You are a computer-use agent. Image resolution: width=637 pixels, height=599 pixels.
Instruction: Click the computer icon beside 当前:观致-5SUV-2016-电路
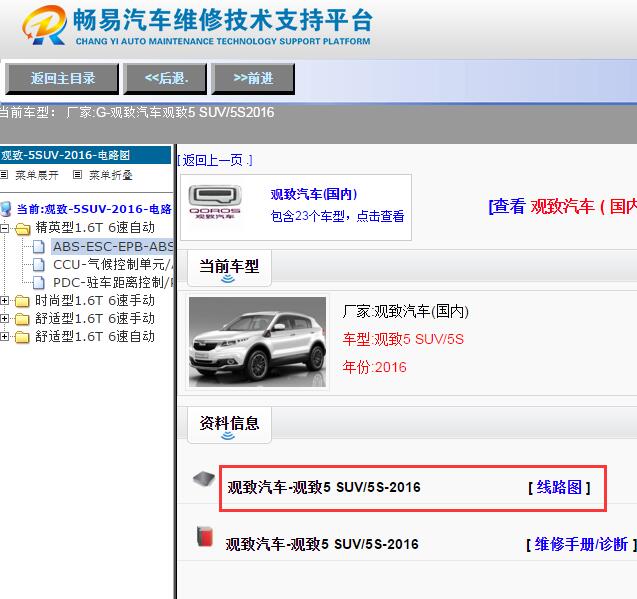tap(6, 209)
